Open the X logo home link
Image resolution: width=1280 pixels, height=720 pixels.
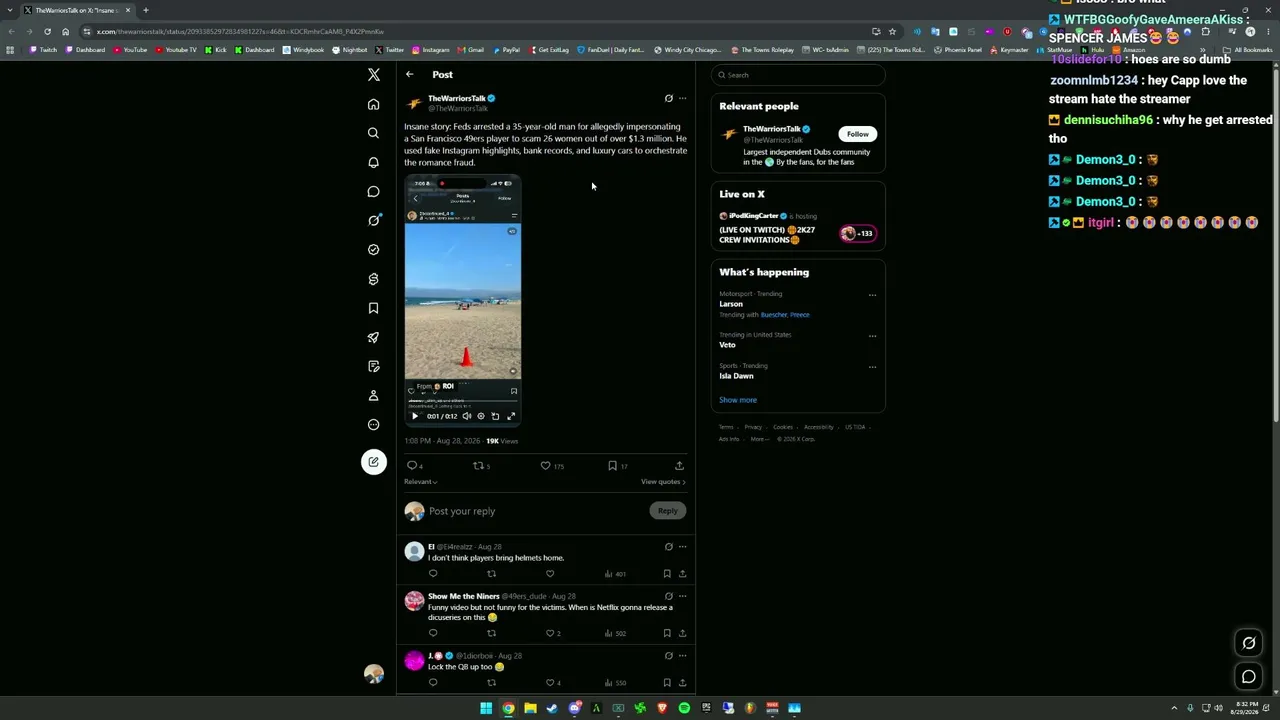[374, 75]
